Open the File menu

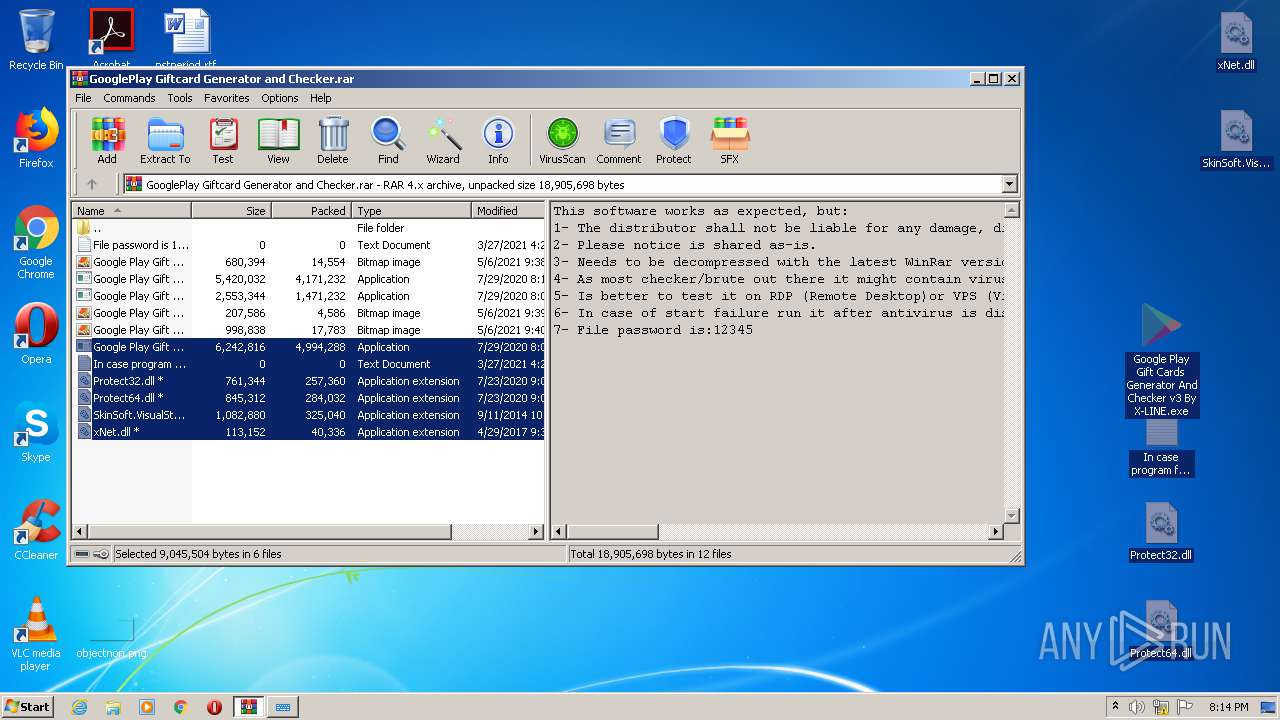(x=83, y=98)
